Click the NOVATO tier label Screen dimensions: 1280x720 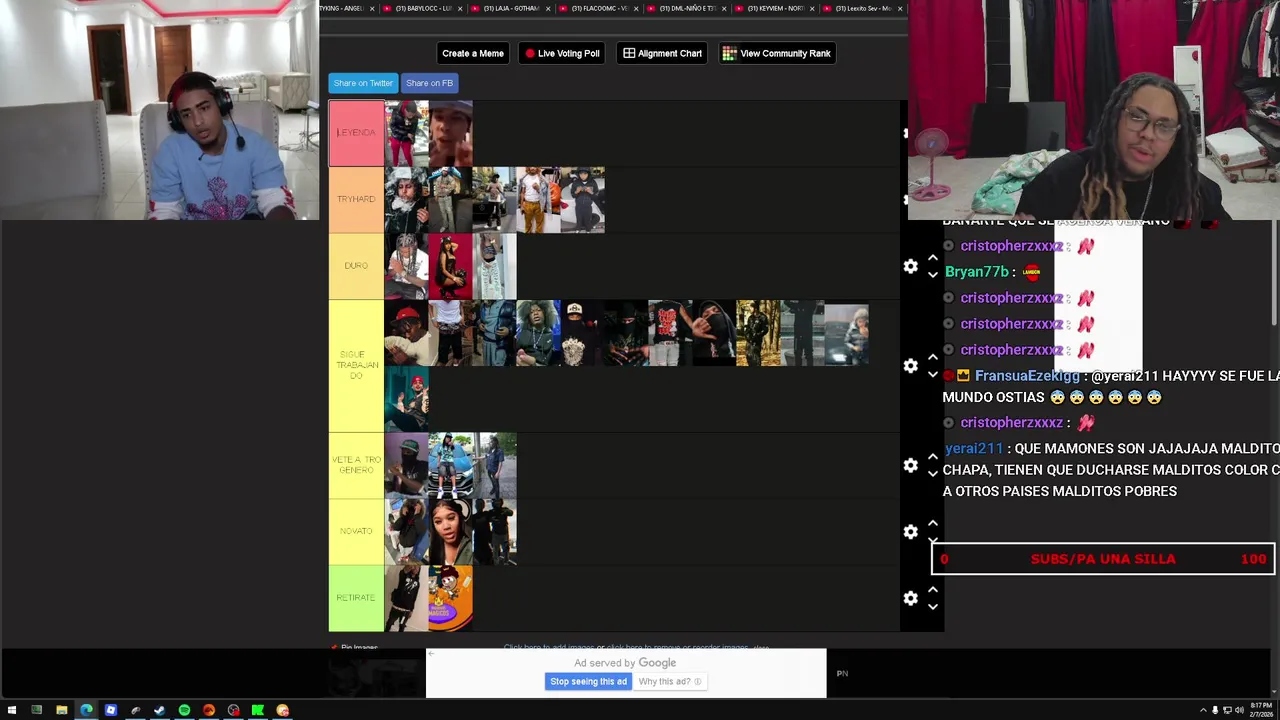[x=356, y=531]
